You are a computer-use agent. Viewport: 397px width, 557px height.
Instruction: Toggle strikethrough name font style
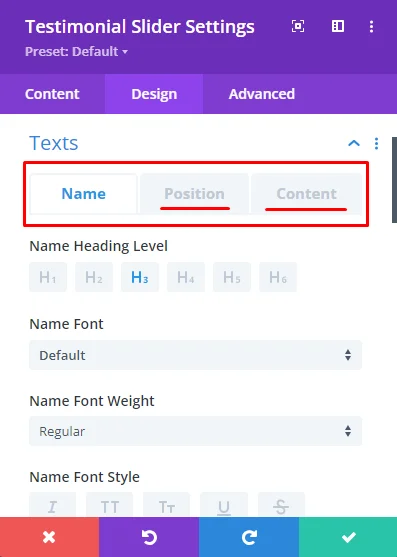click(x=281, y=505)
